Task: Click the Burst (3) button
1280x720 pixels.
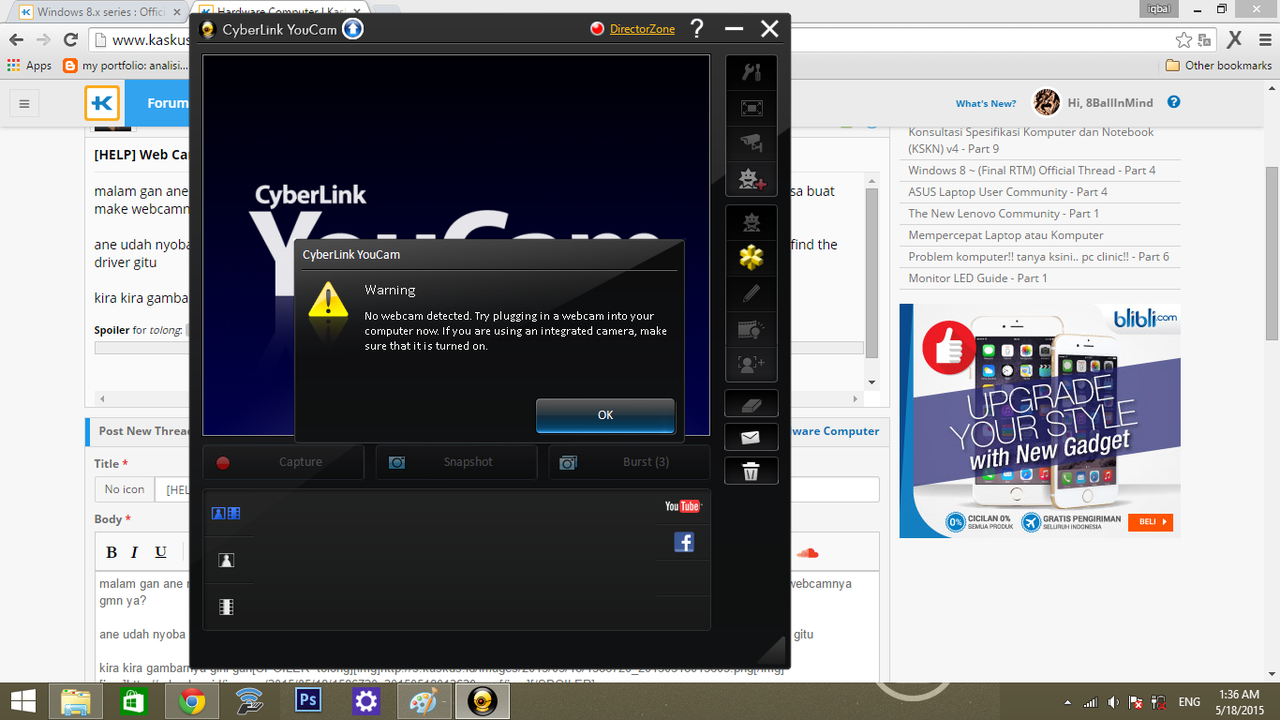Action: point(629,462)
